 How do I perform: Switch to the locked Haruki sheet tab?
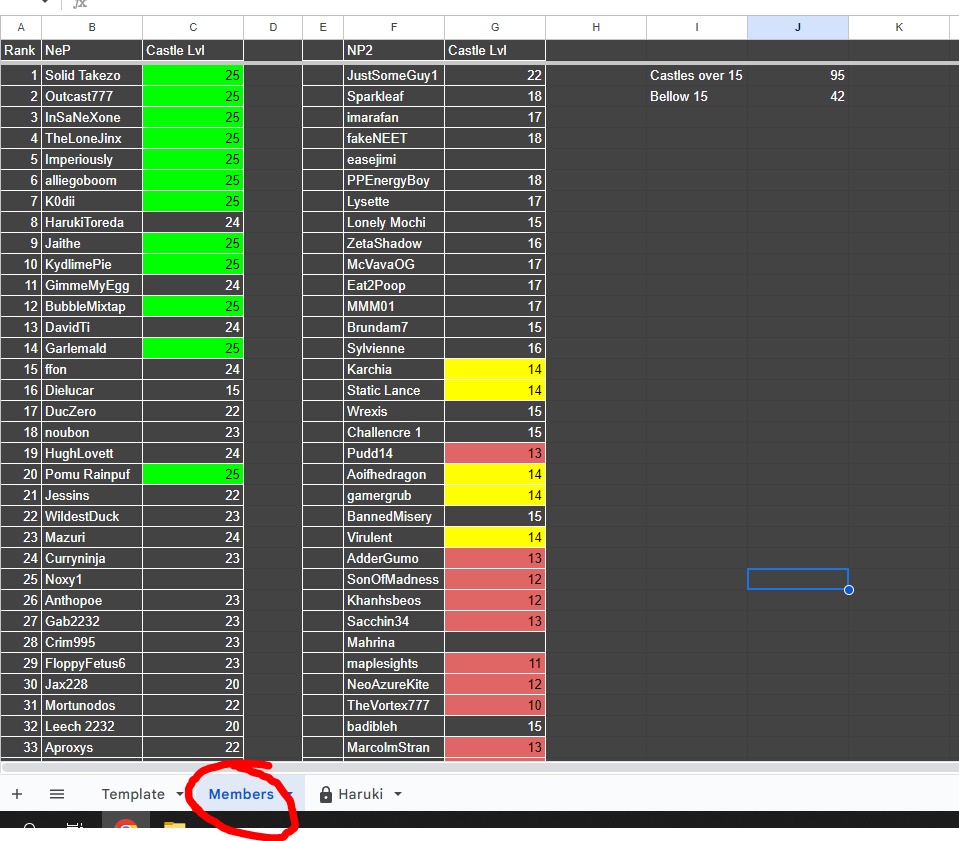[x=360, y=794]
